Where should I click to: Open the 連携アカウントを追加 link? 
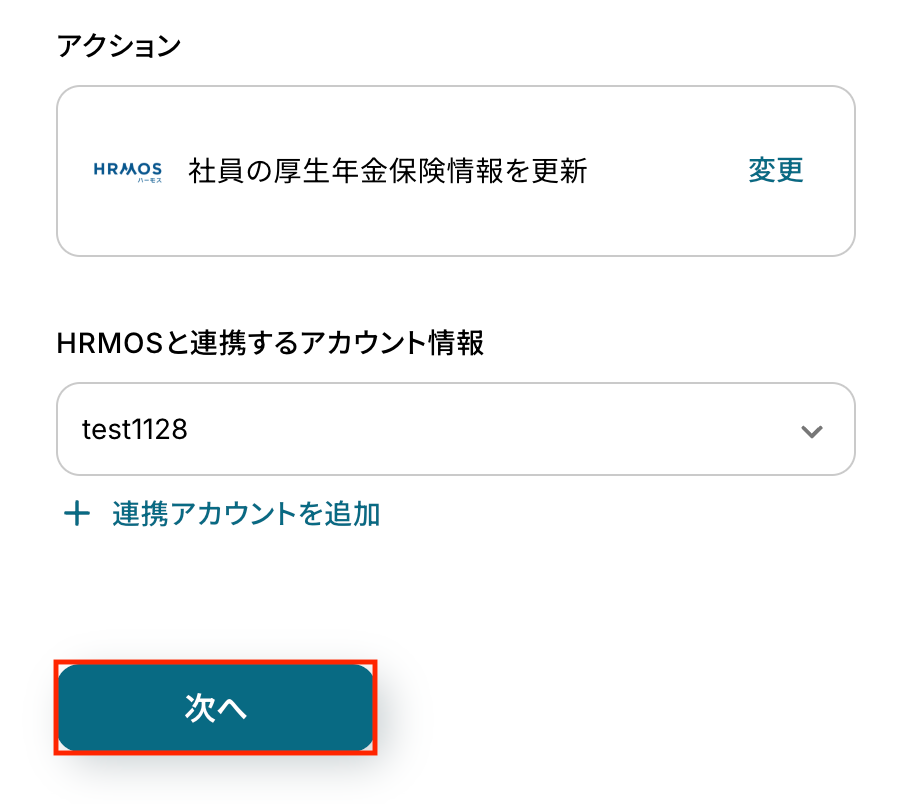(246, 515)
